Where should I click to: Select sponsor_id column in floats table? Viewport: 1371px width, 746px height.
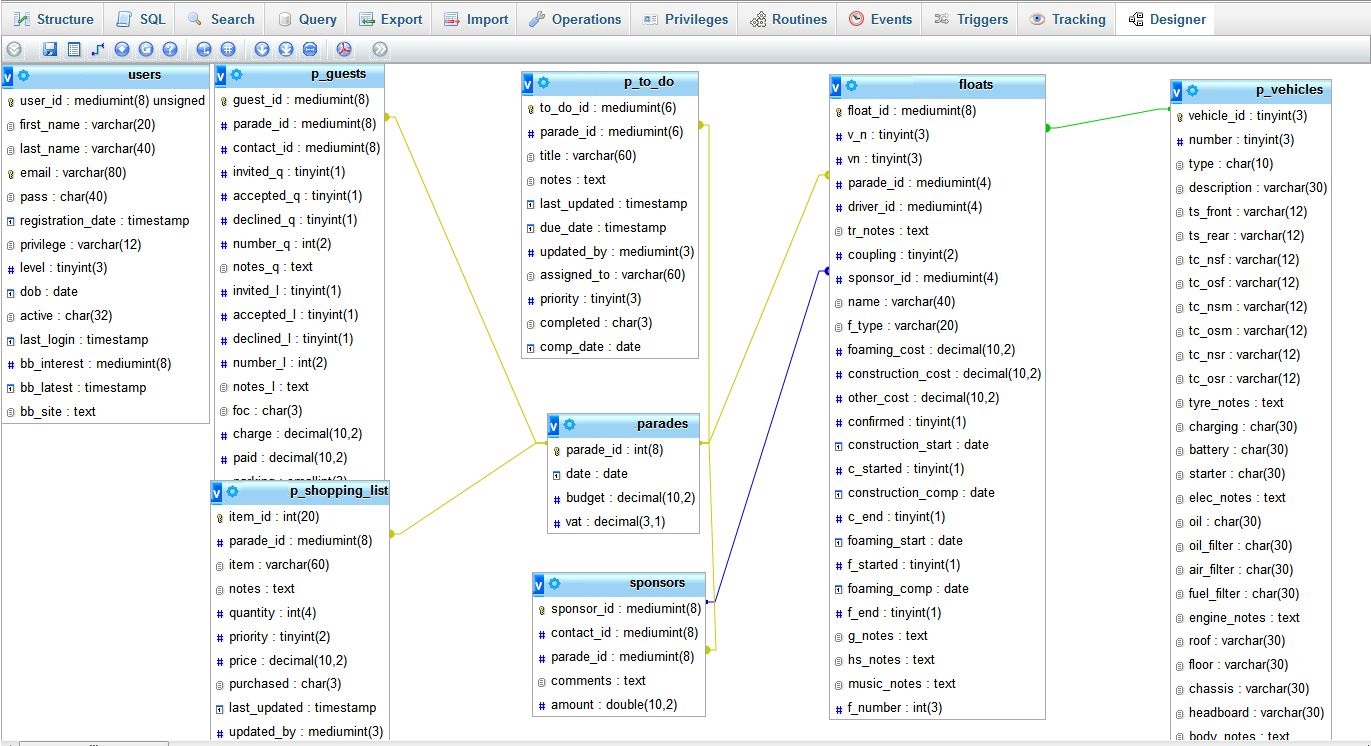point(922,278)
